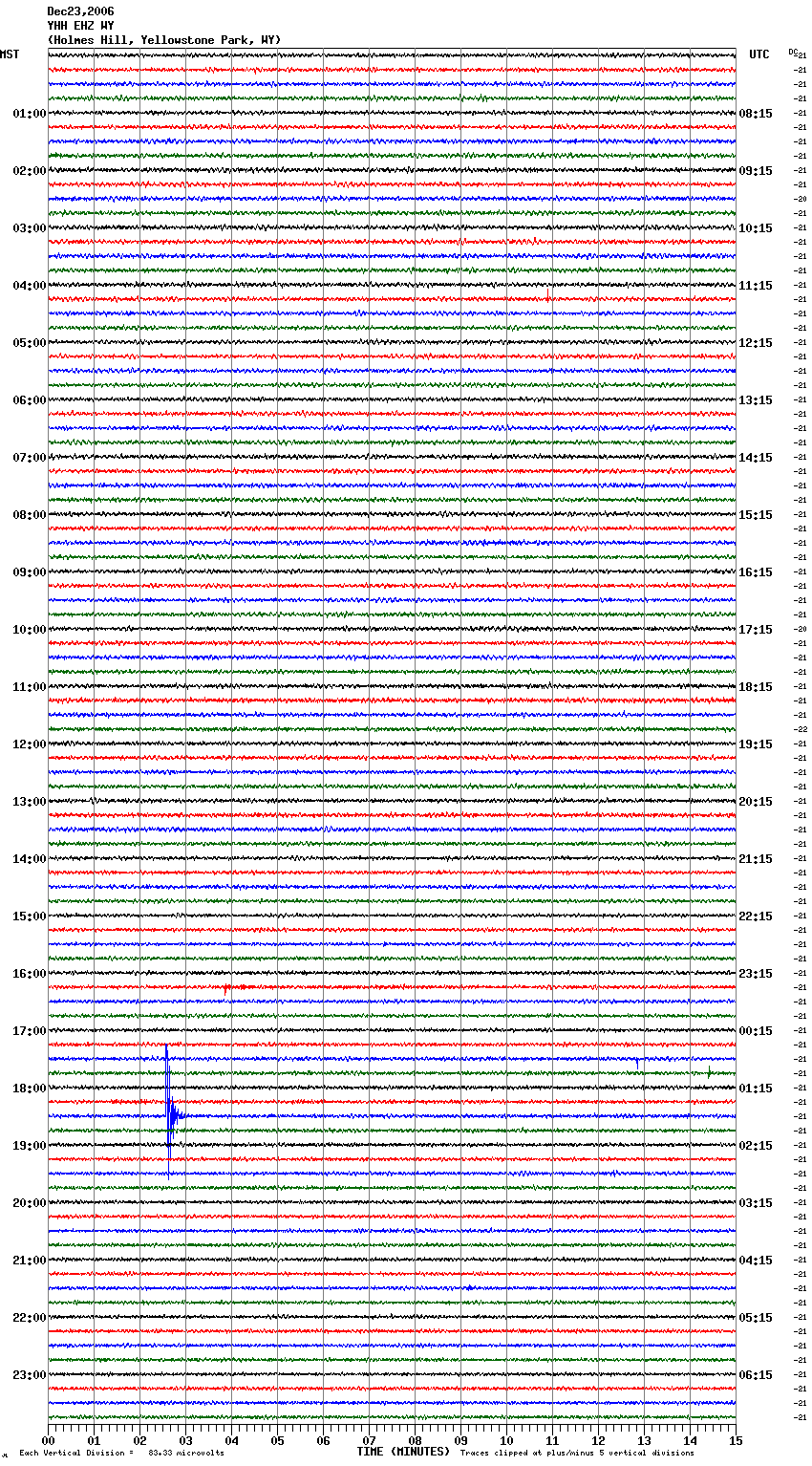812x1466 pixels.
Task: Click the 02:15 UTC time label
Action: 756,1146
